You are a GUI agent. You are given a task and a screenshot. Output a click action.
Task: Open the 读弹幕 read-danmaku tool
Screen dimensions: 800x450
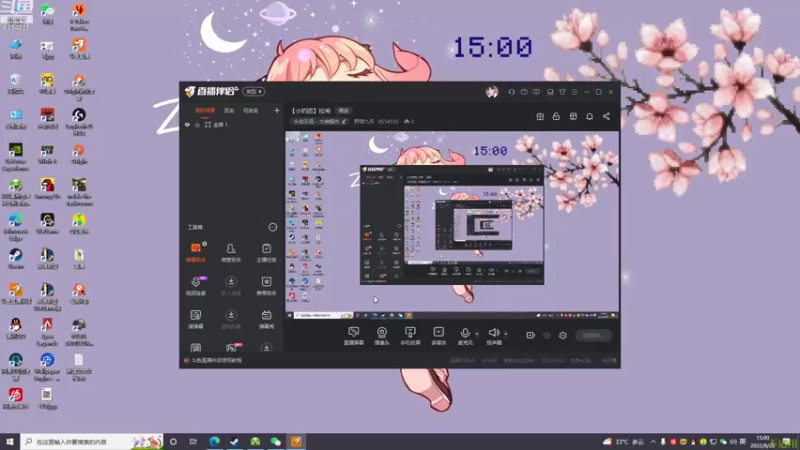pos(195,319)
